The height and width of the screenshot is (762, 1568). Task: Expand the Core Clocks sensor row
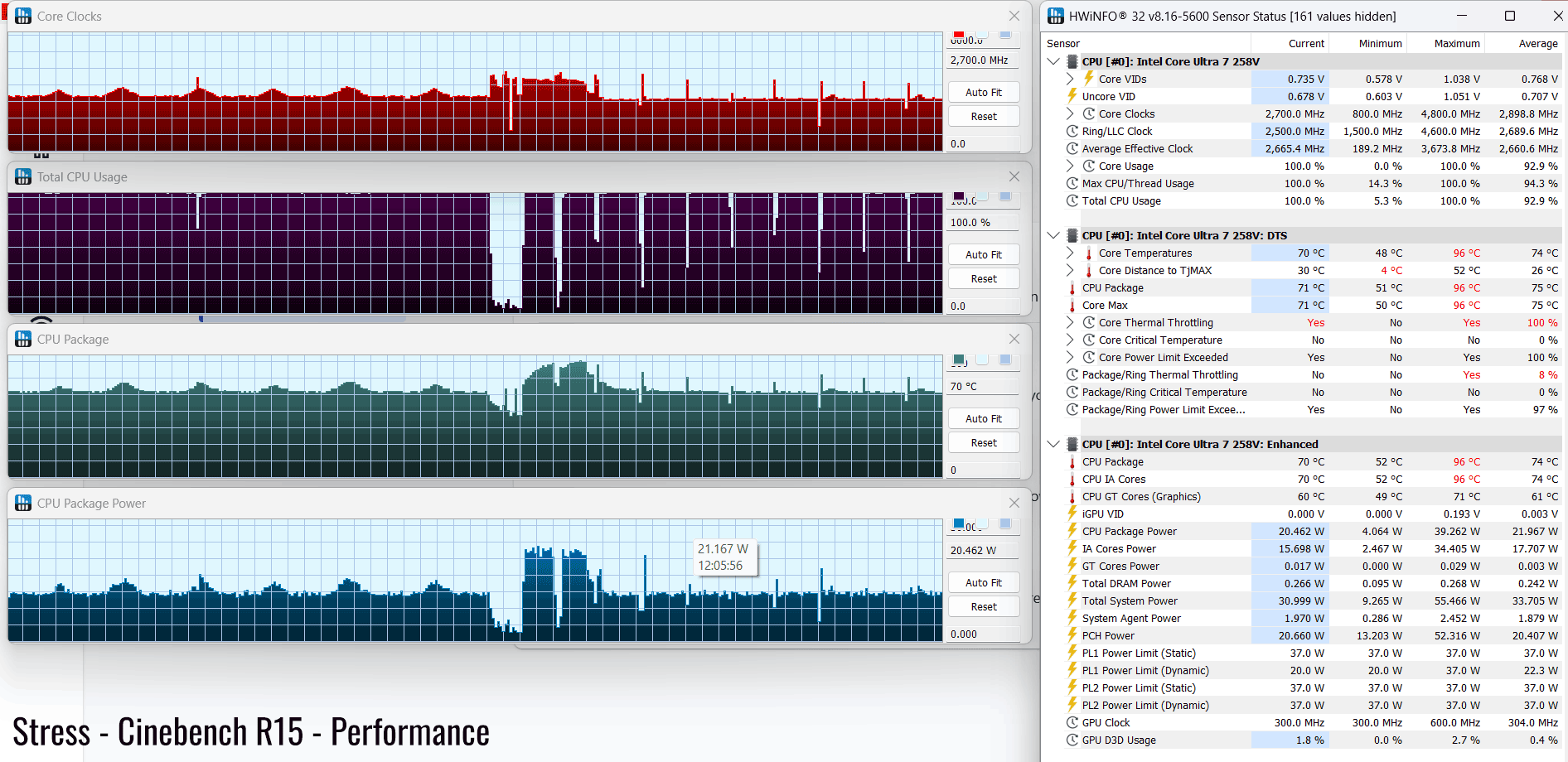pos(1070,113)
